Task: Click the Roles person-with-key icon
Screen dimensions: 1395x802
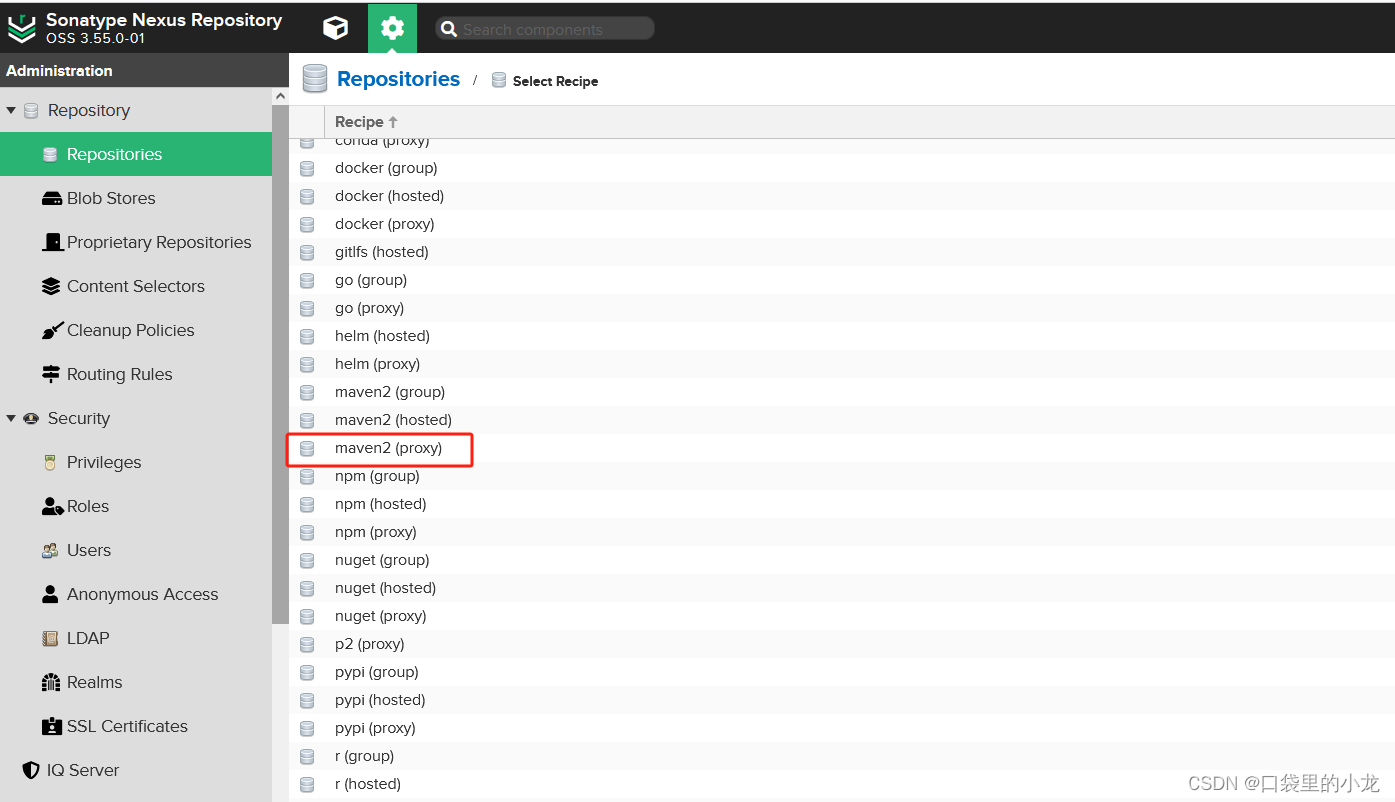Action: click(x=52, y=506)
